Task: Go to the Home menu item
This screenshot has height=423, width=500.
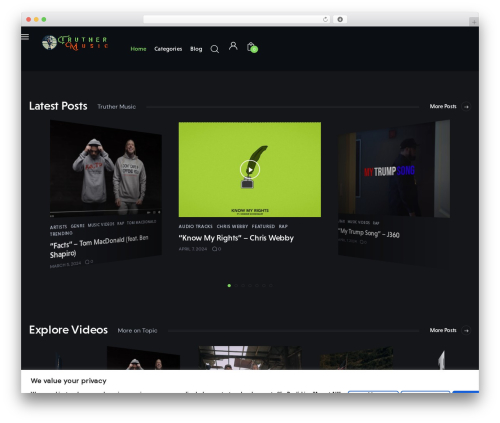Action: (x=138, y=49)
